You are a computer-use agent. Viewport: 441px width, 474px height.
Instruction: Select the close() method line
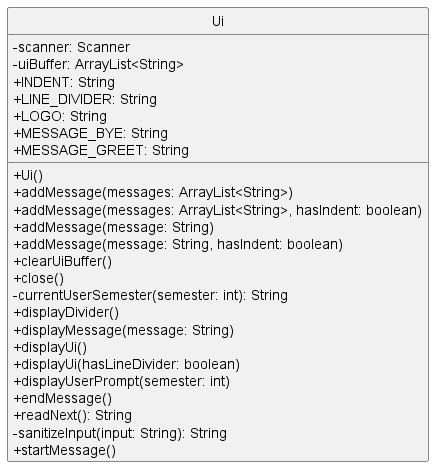pyautogui.click(x=39, y=278)
